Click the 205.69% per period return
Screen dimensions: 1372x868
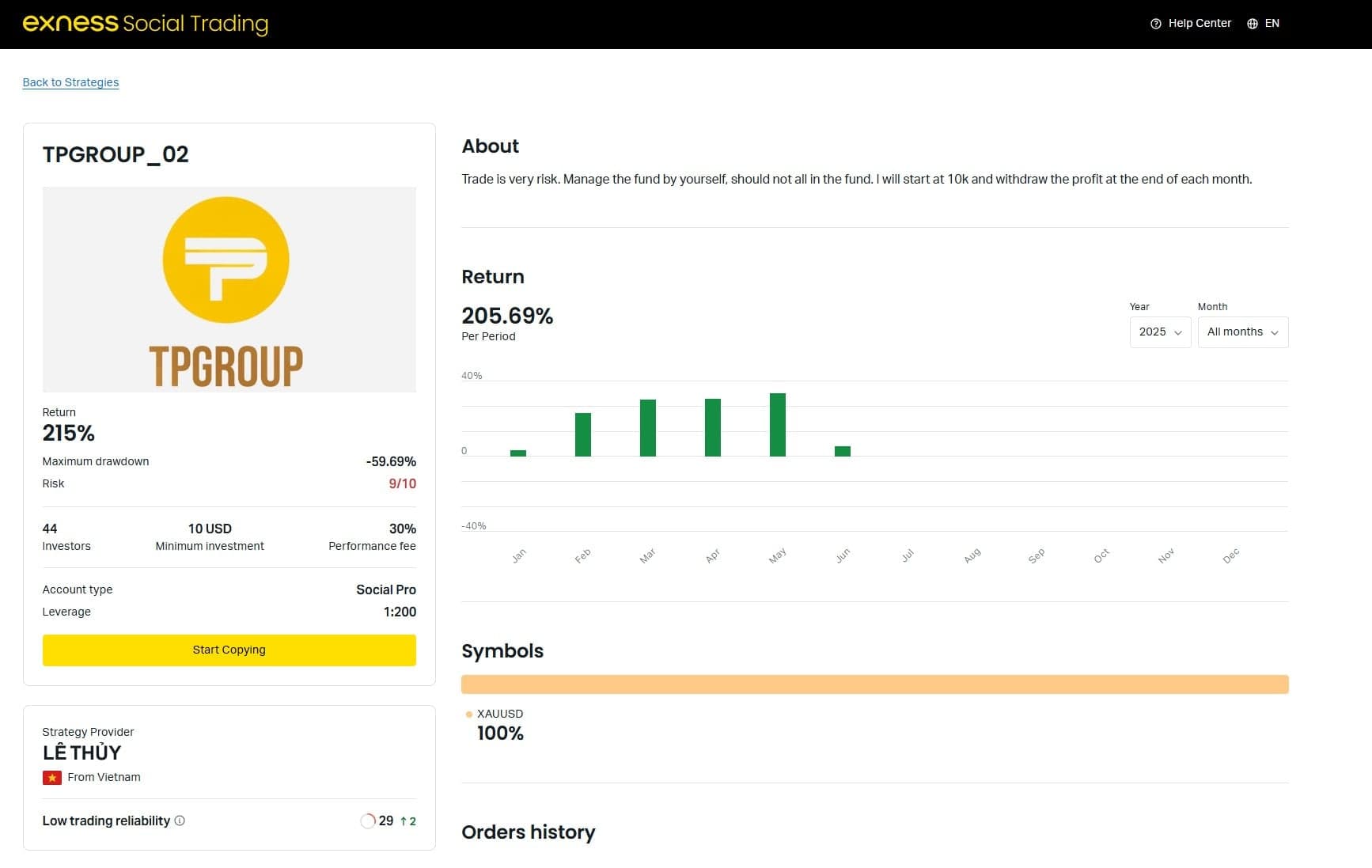(507, 316)
